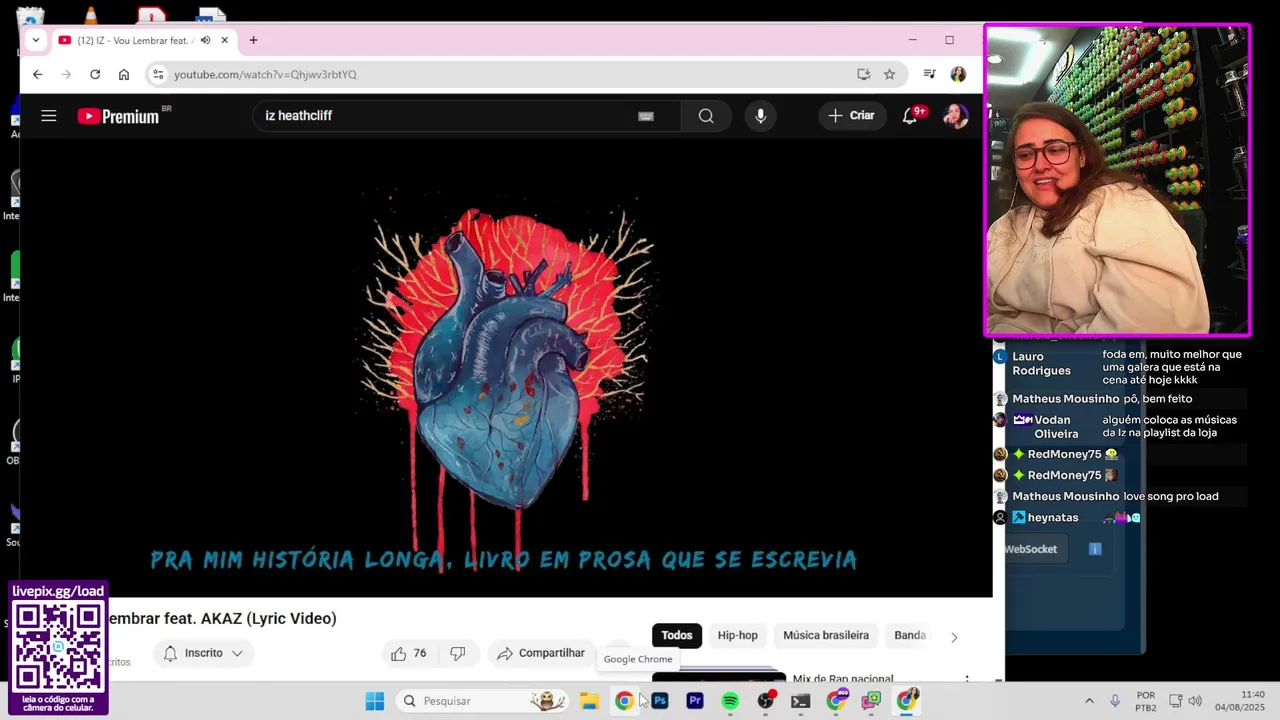
Task: Click the Compartilhar share button
Action: click(541, 653)
